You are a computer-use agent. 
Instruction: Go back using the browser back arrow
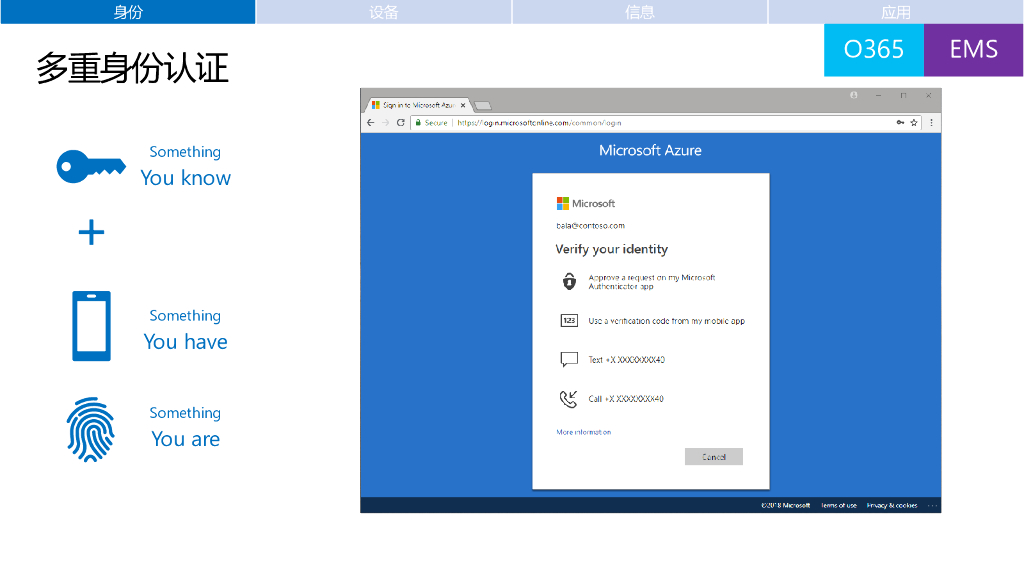pyautogui.click(x=370, y=122)
